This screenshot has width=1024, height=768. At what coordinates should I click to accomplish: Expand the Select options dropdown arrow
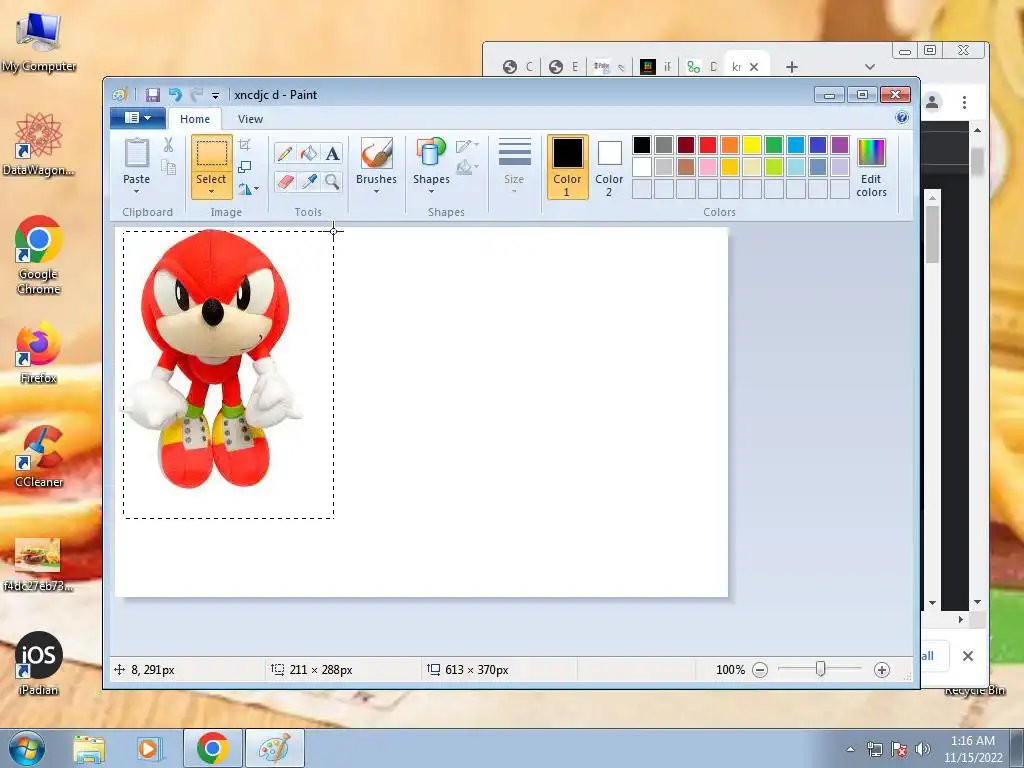pos(212,191)
